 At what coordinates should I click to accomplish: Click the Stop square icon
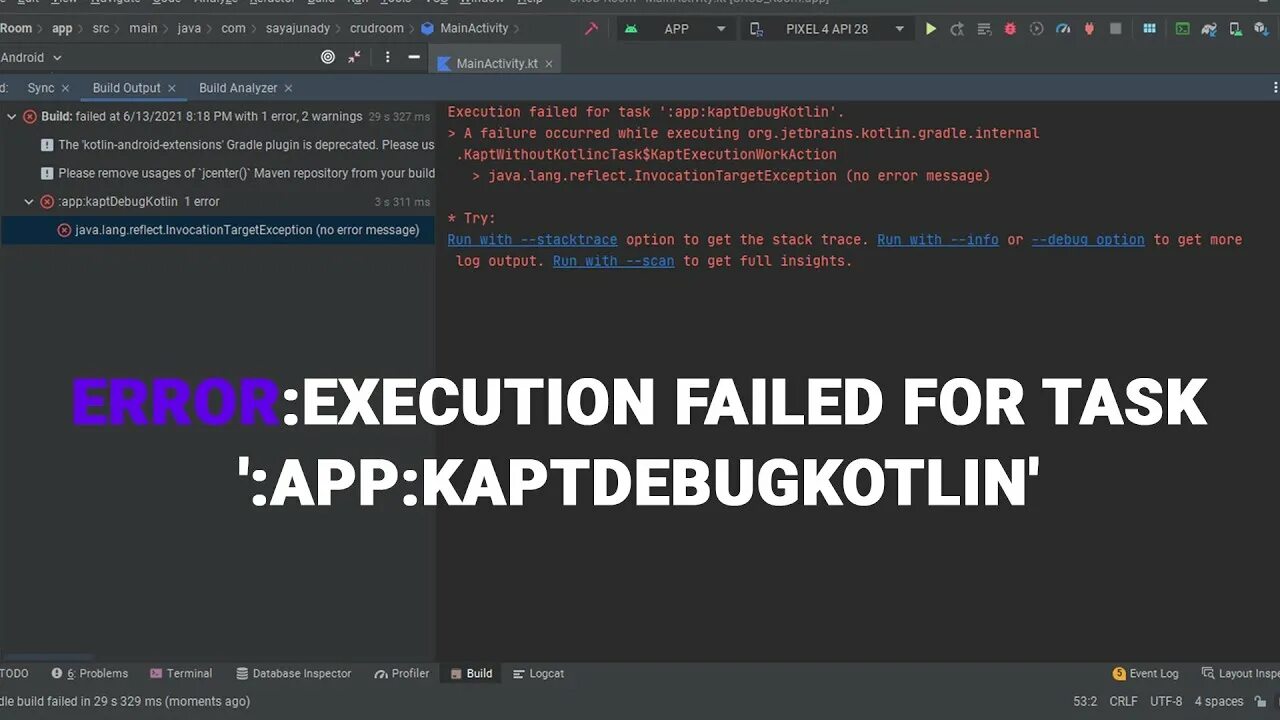[1116, 29]
